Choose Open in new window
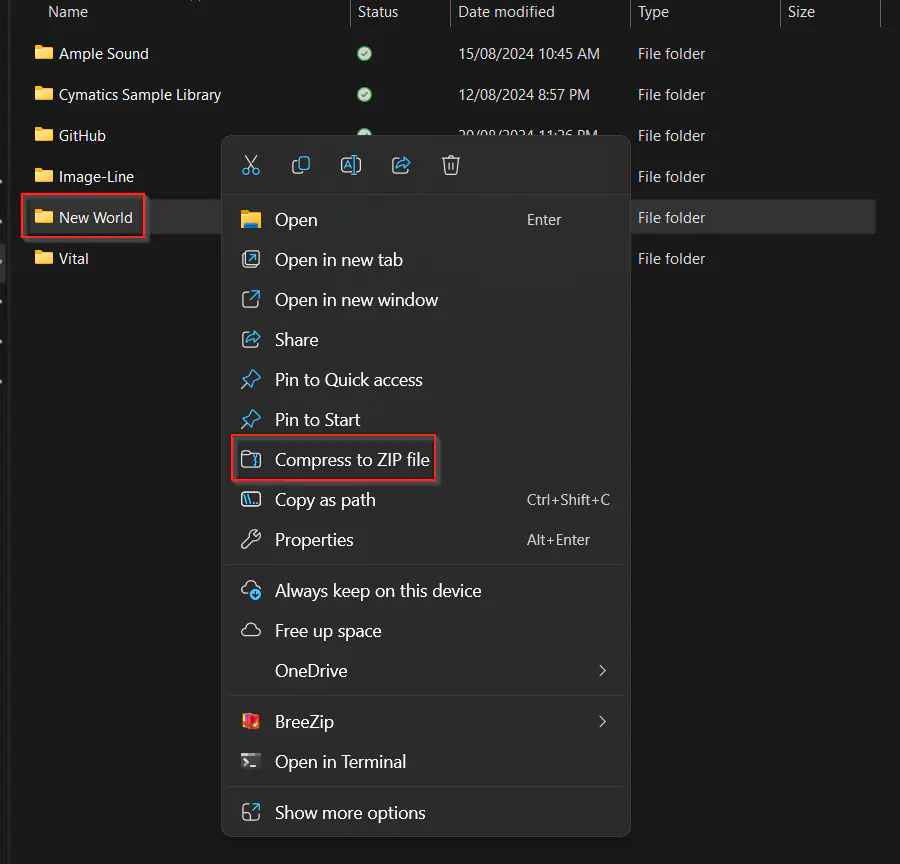900x864 pixels. click(x=356, y=300)
